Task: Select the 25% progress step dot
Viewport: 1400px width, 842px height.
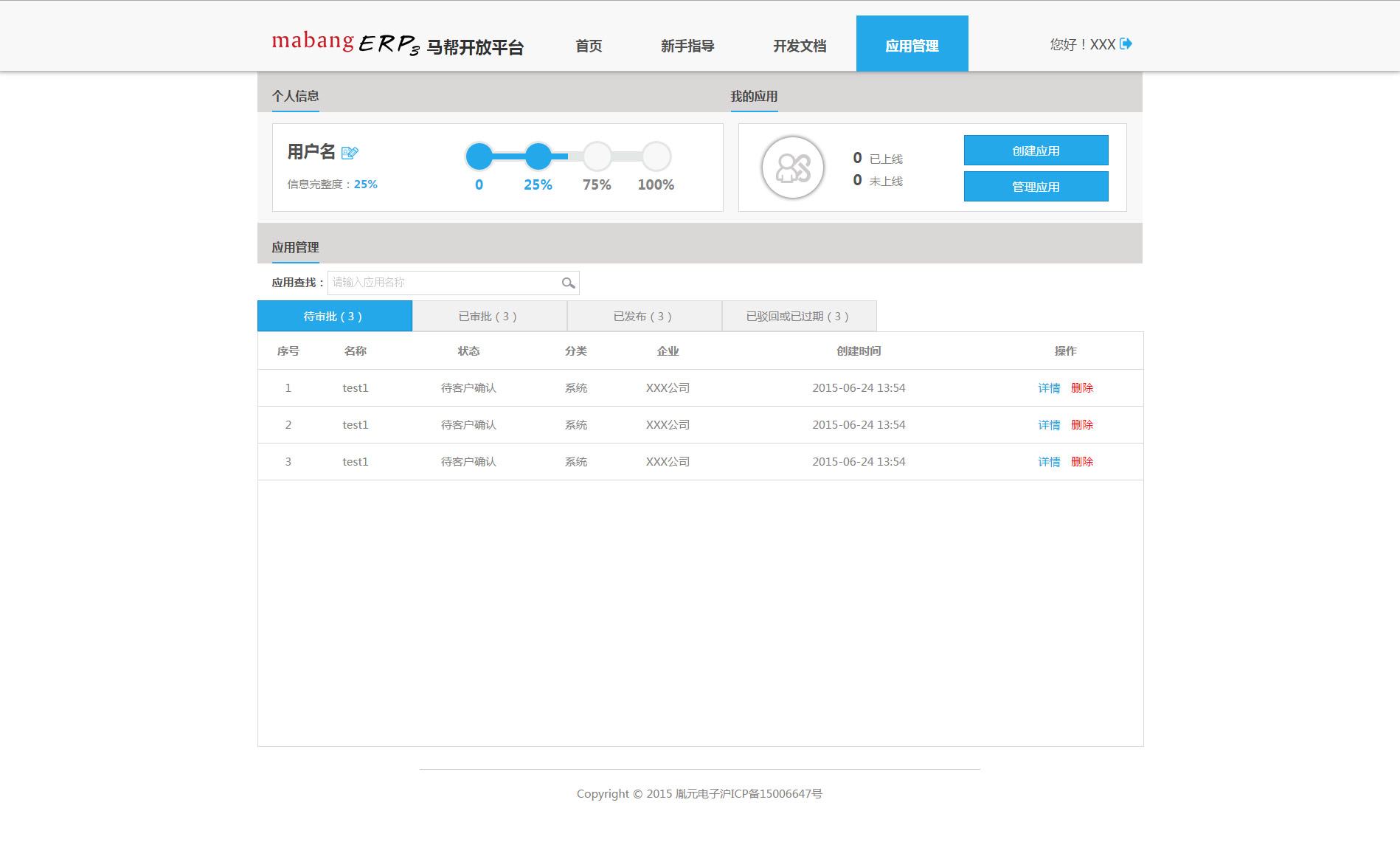Action: click(538, 156)
